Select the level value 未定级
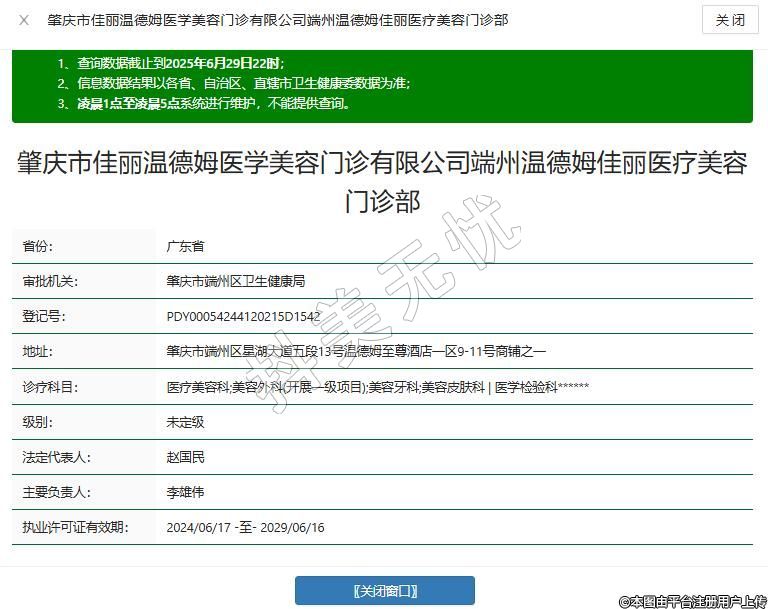Viewport: 768px width, 609px height. tap(185, 422)
